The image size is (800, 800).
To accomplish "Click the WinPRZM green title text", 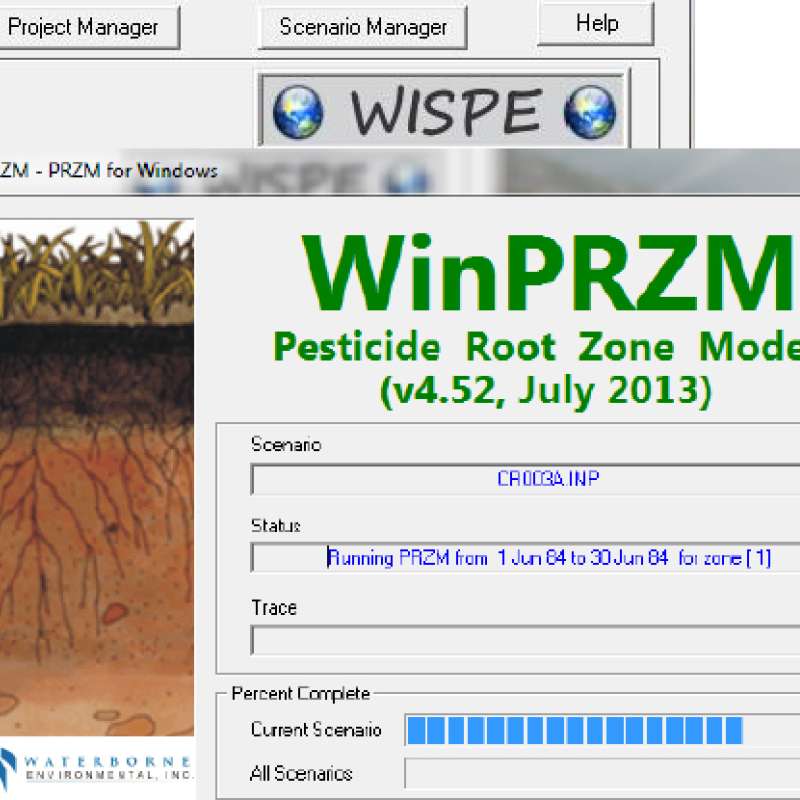I will point(551,274).
